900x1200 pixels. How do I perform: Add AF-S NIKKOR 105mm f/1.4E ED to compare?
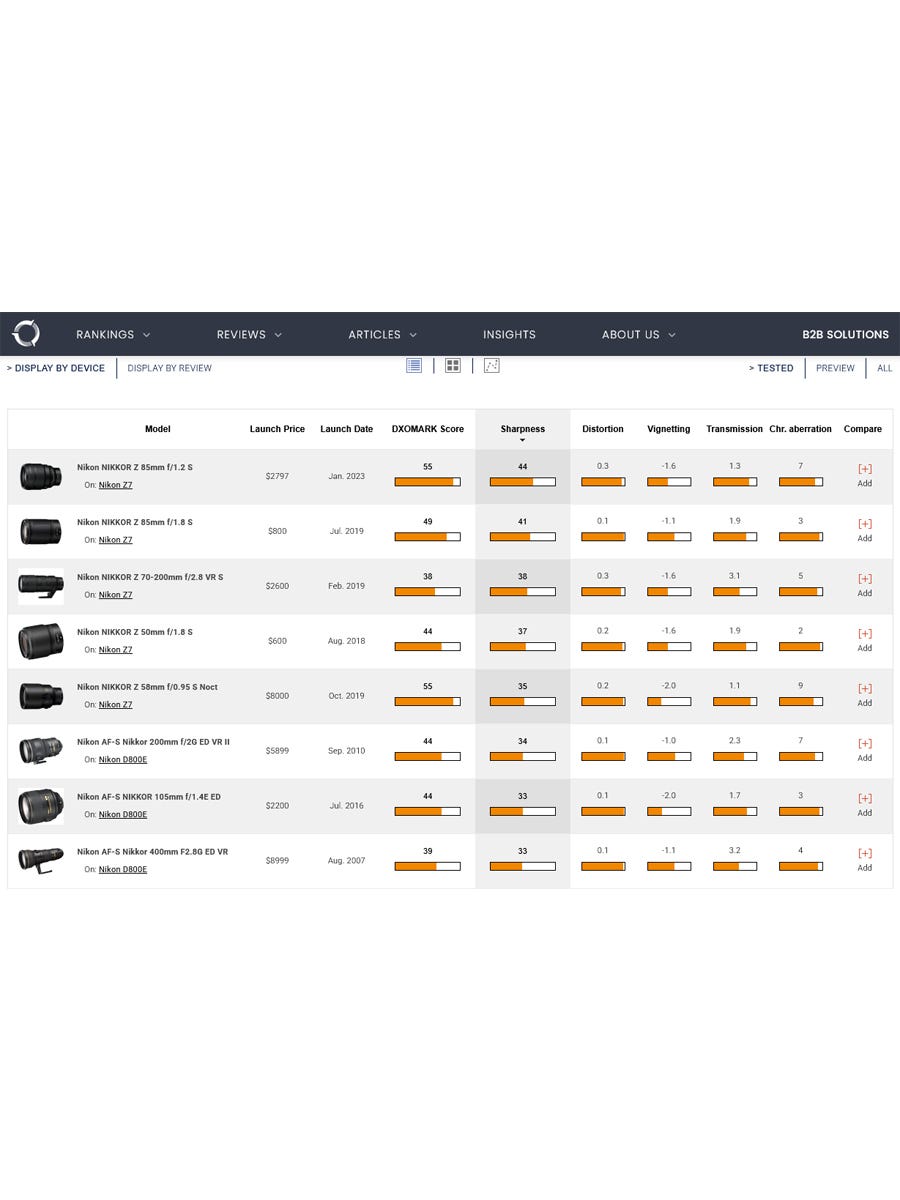click(x=865, y=805)
